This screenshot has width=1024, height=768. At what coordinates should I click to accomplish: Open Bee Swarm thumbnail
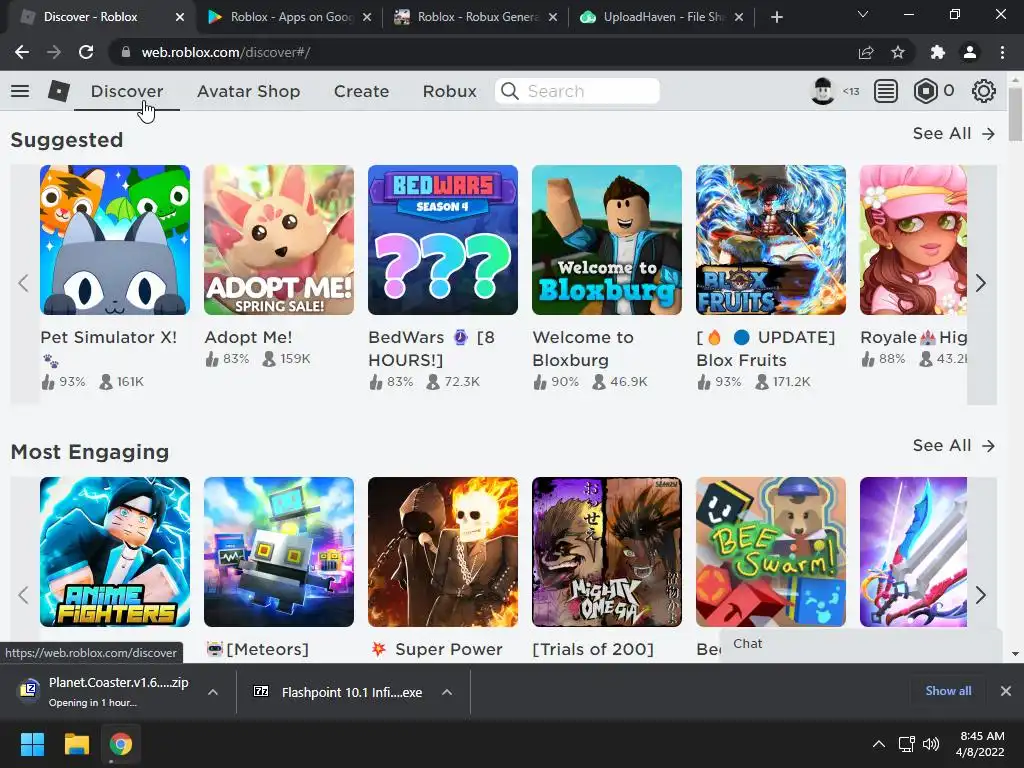771,552
